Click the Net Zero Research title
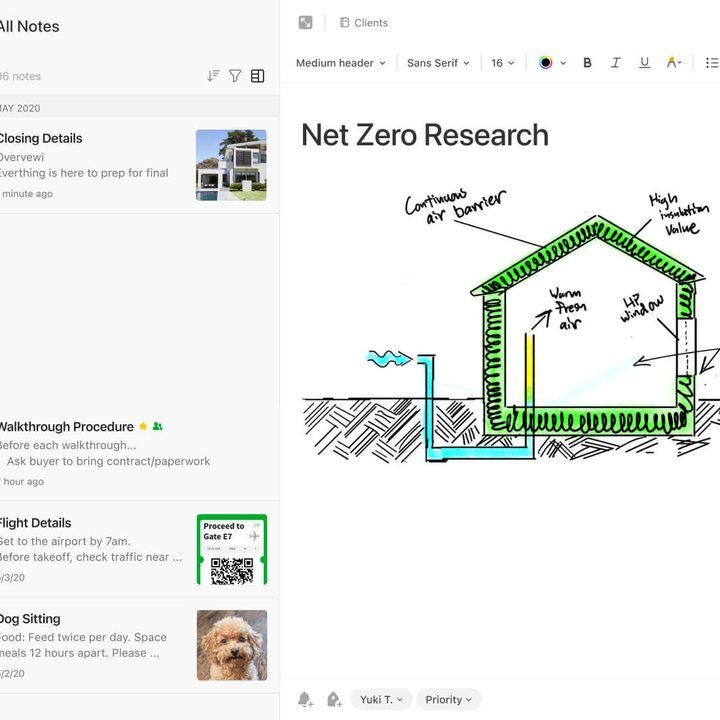Viewport: 720px width, 720px height. 425,135
